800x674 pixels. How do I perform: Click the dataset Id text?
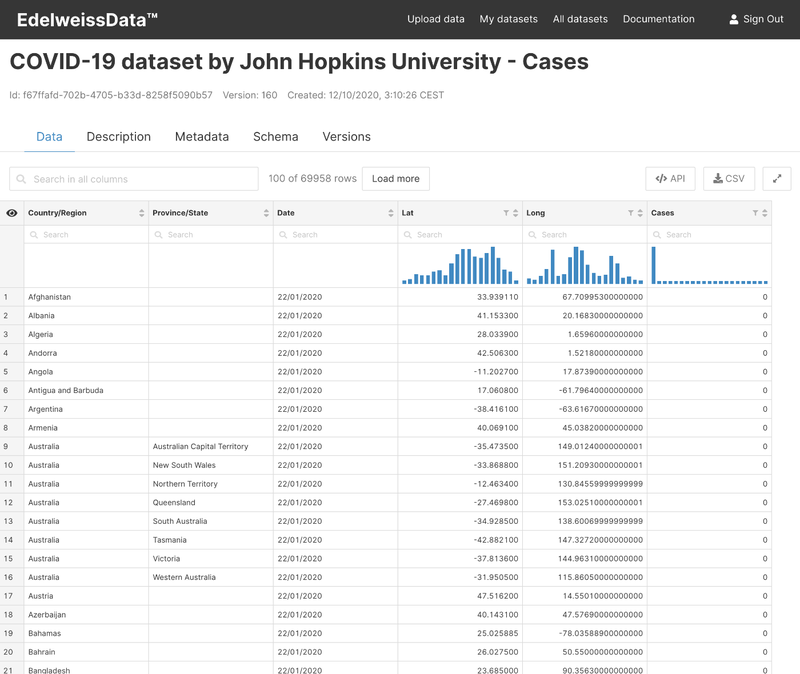click(x=111, y=95)
